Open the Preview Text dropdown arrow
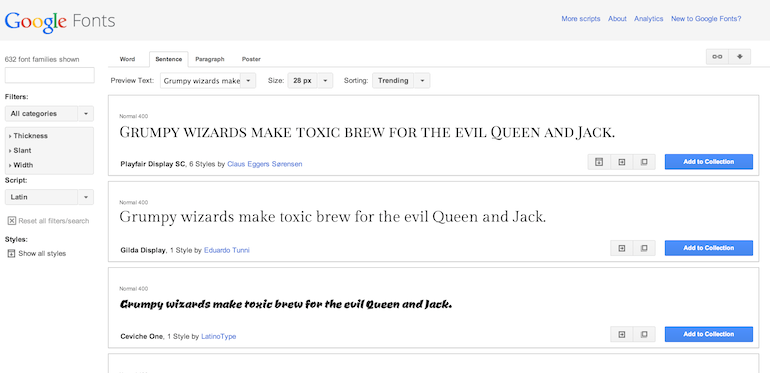Image resolution: width=770 pixels, height=373 pixels. click(x=248, y=80)
